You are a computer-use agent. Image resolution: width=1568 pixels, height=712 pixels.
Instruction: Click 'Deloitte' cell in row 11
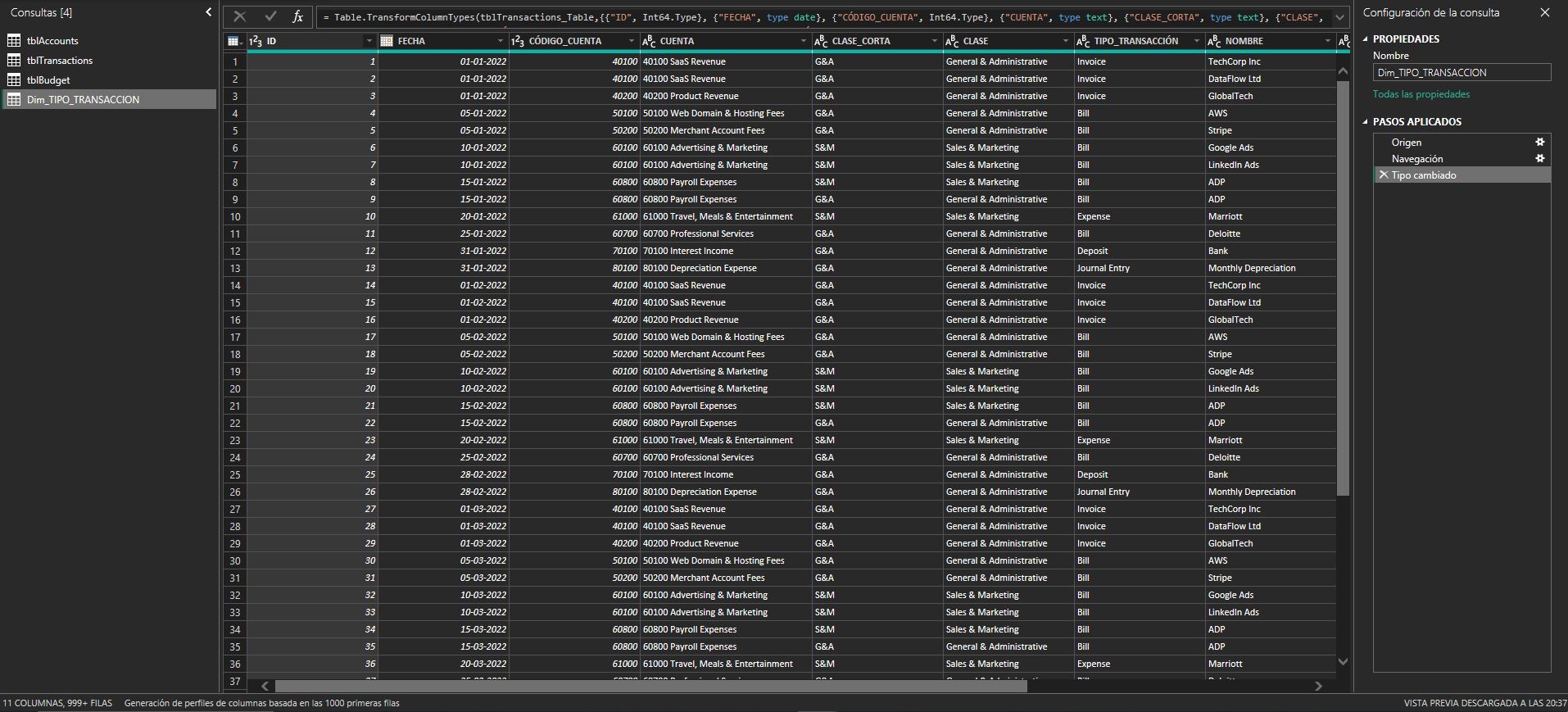coord(1271,234)
